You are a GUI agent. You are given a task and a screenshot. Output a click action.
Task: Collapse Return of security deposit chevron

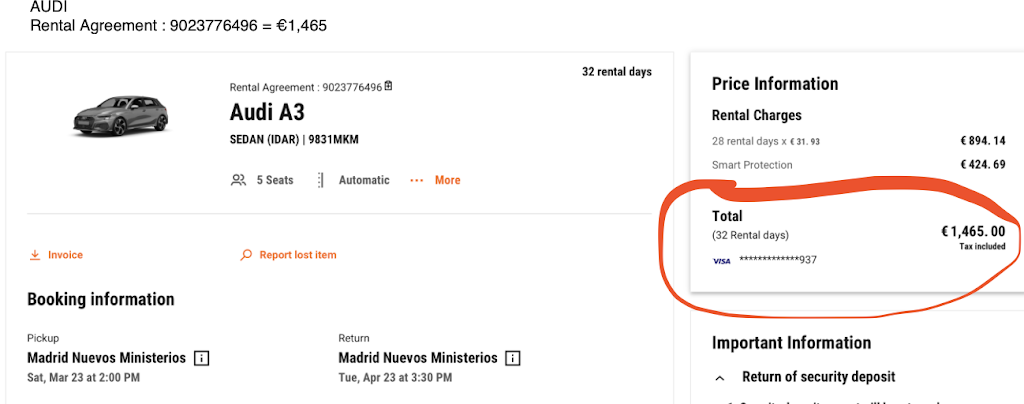(x=720, y=378)
